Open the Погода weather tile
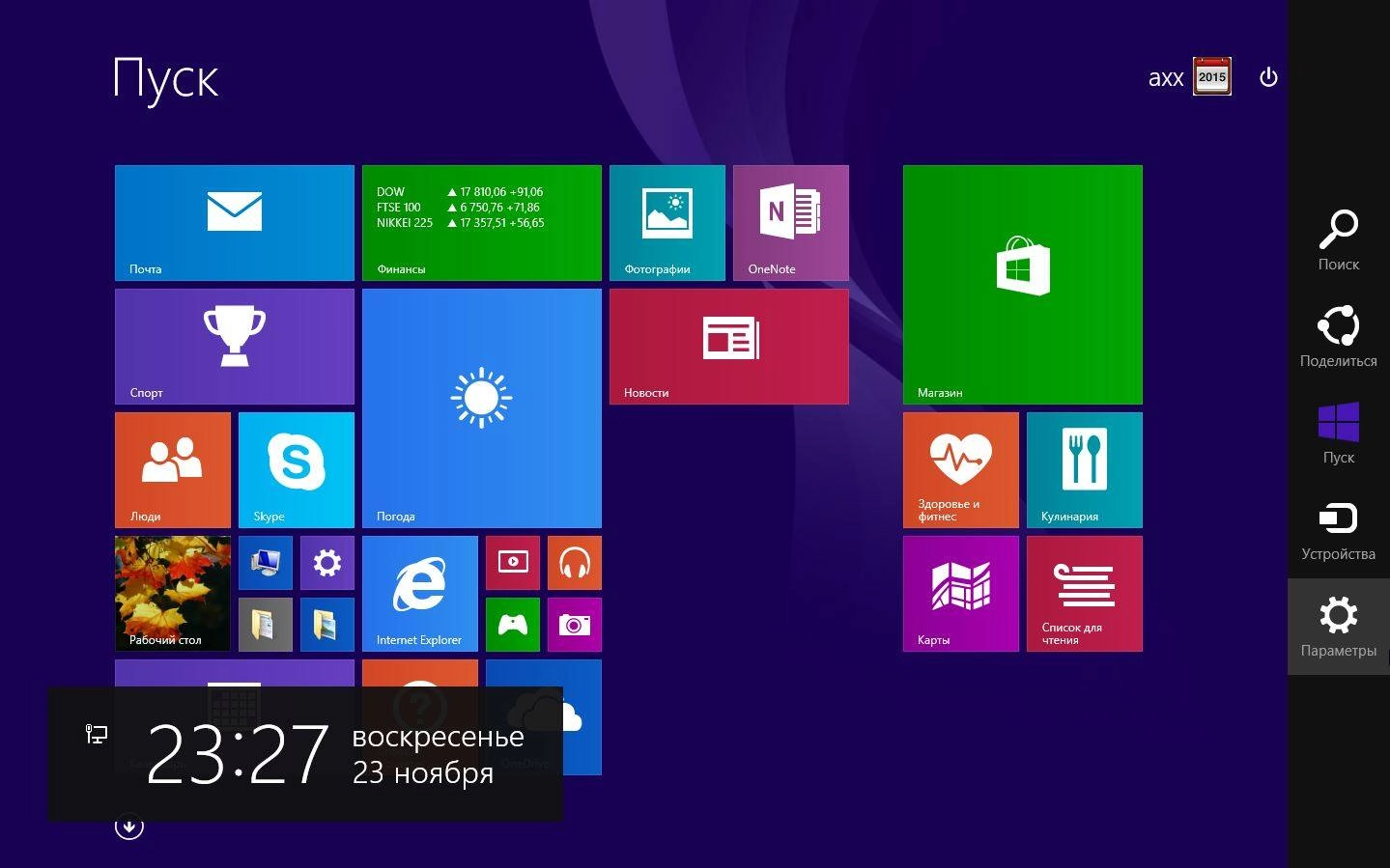Screen dimensions: 1390x868 click(482, 408)
